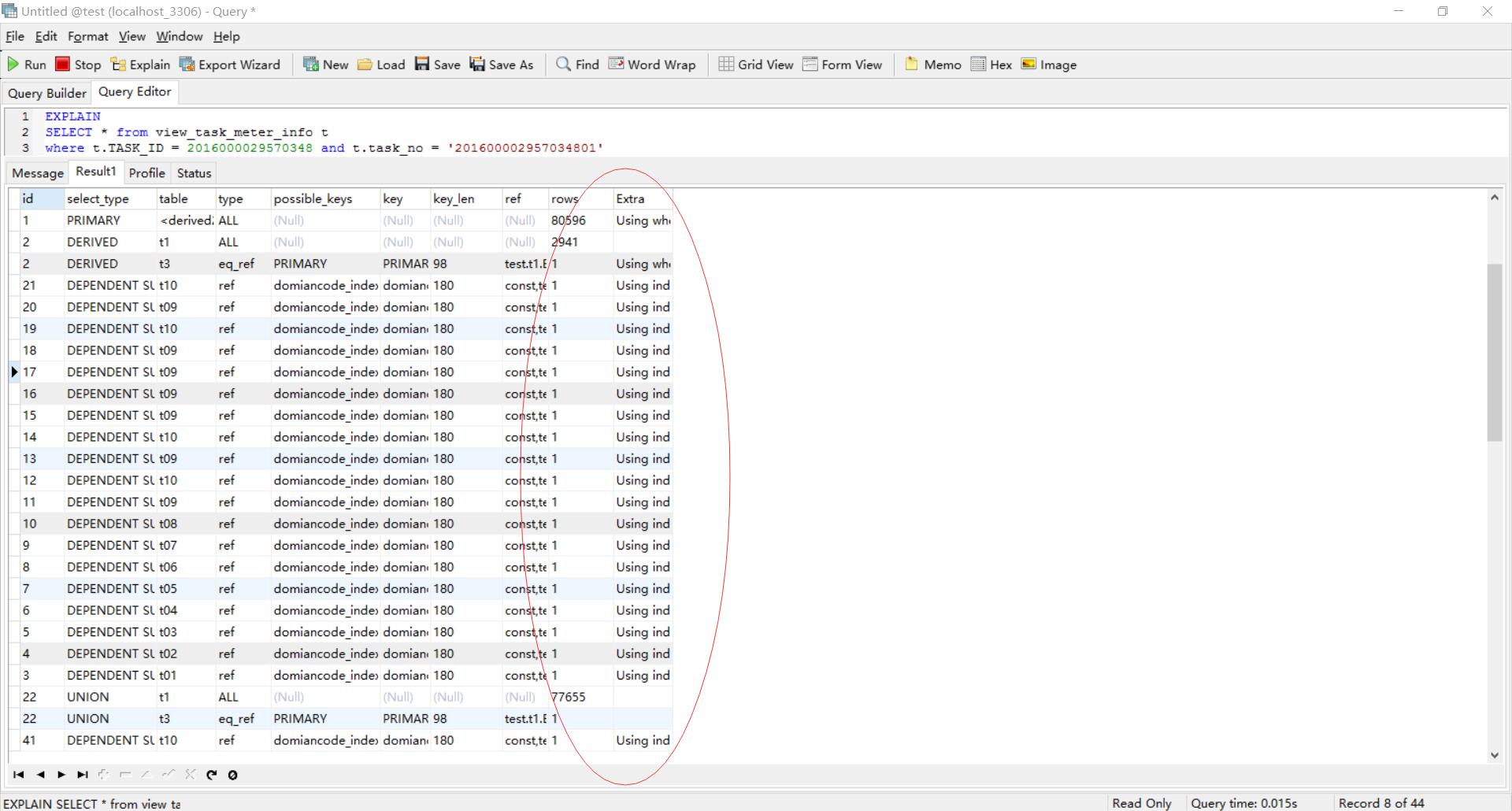Run the query with the Run button
The image size is (1512, 811).
[x=27, y=65]
